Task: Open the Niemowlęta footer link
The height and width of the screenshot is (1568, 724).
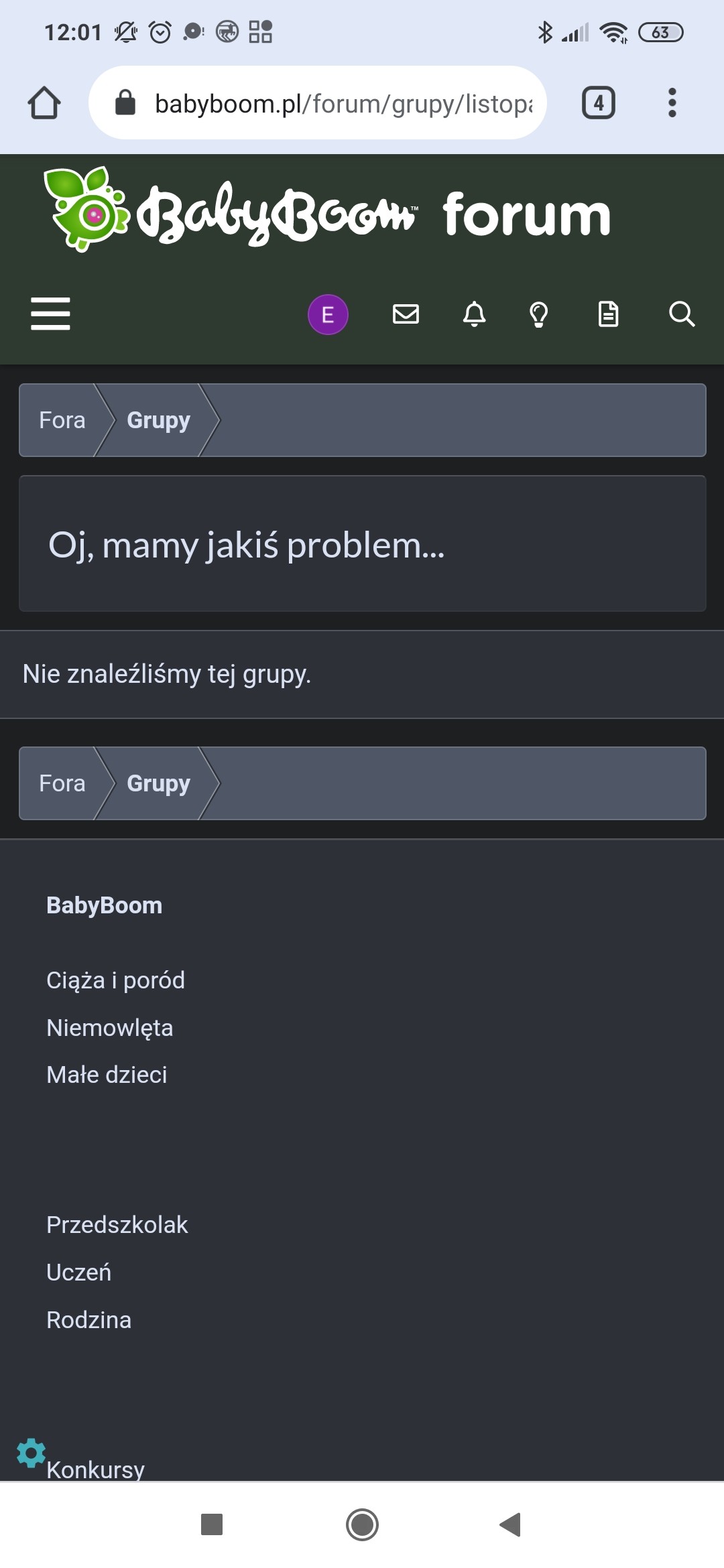Action: click(109, 1028)
